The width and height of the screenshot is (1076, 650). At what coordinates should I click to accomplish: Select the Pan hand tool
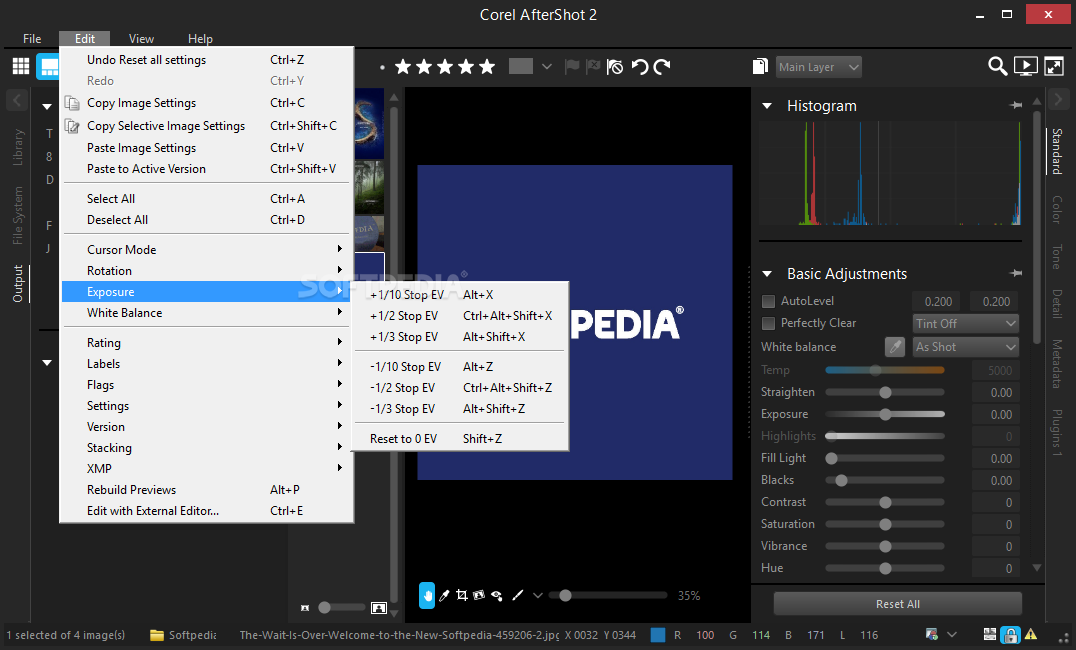(427, 595)
